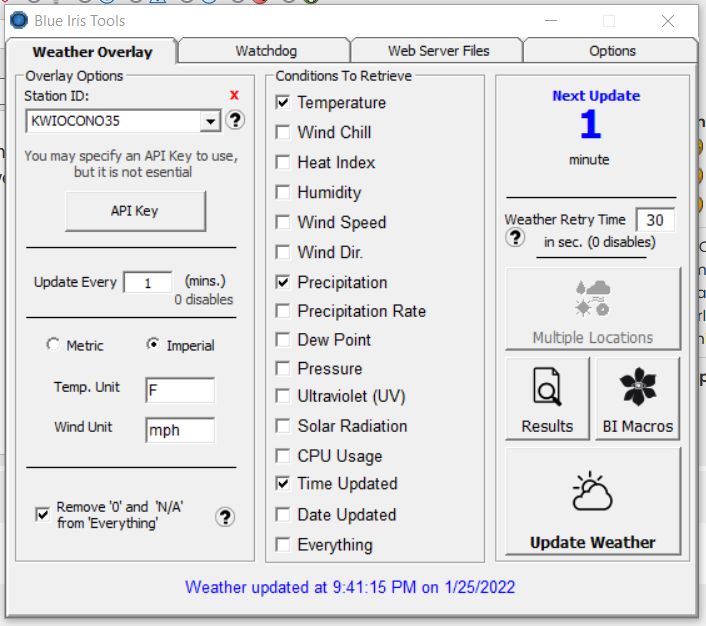Image resolution: width=706 pixels, height=626 pixels.
Task: Enable Precipitation Rate checkbox
Action: coord(282,311)
